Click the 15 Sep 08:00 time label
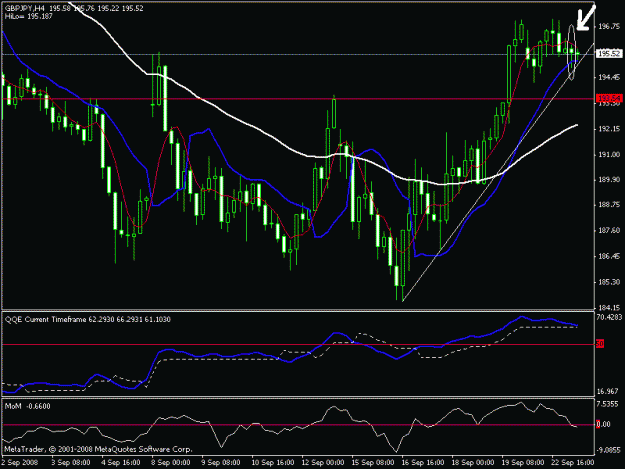The width and height of the screenshot is (625, 469). coord(373,462)
